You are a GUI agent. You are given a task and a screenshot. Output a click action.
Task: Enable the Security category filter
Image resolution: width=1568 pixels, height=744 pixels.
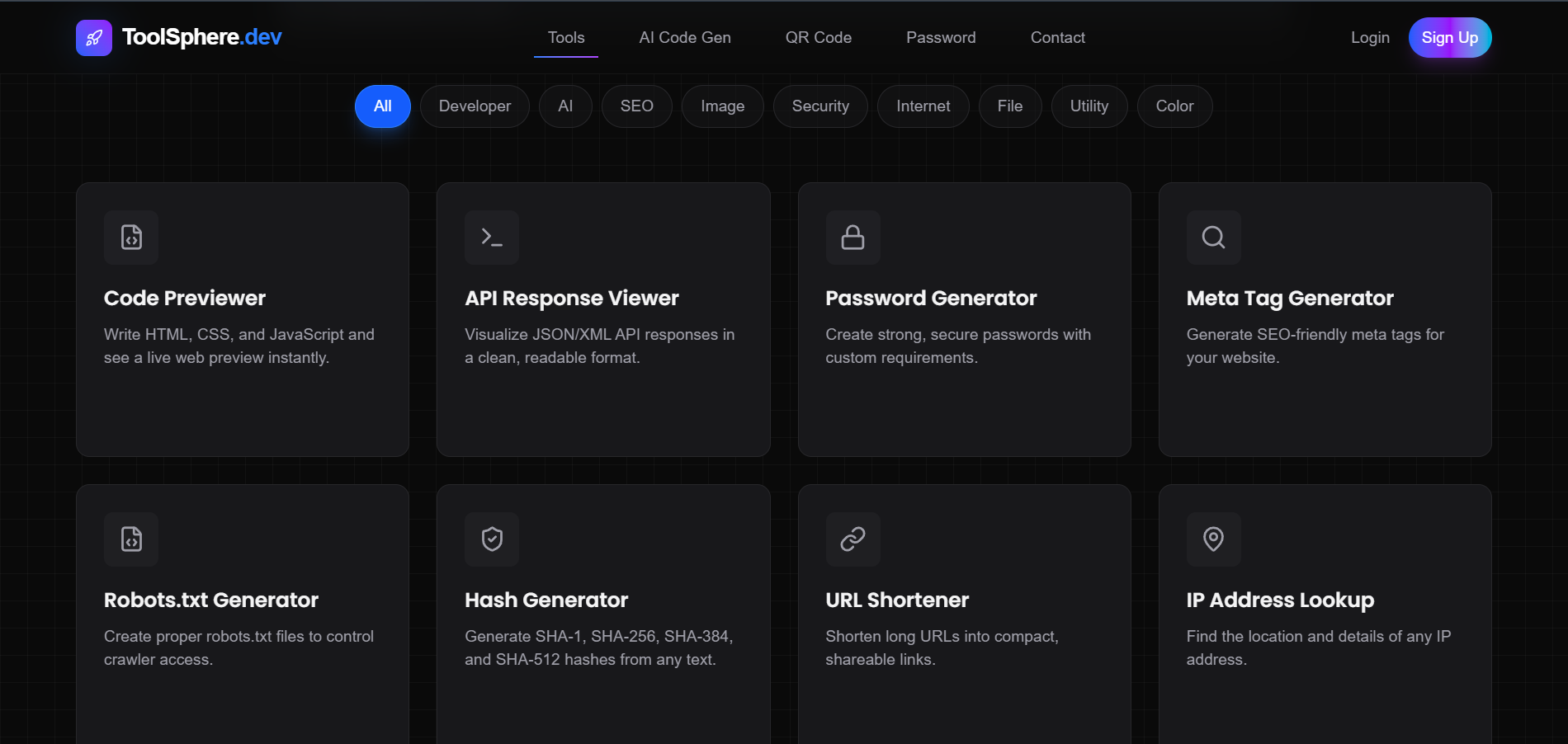click(820, 106)
